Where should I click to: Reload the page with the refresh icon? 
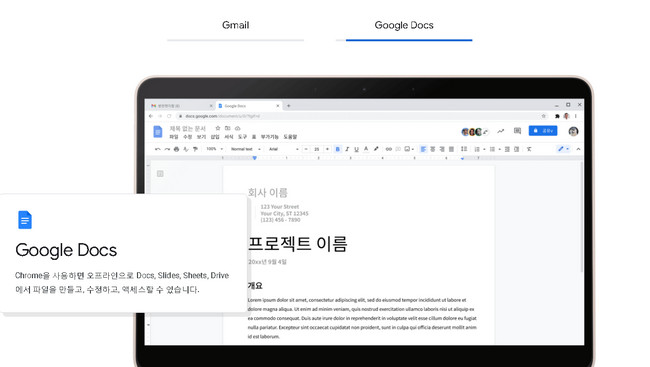169,116
